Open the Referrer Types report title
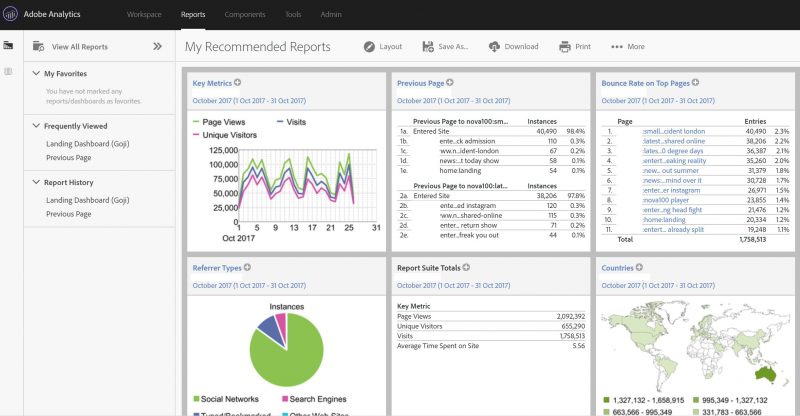800x416 pixels. [x=217, y=268]
